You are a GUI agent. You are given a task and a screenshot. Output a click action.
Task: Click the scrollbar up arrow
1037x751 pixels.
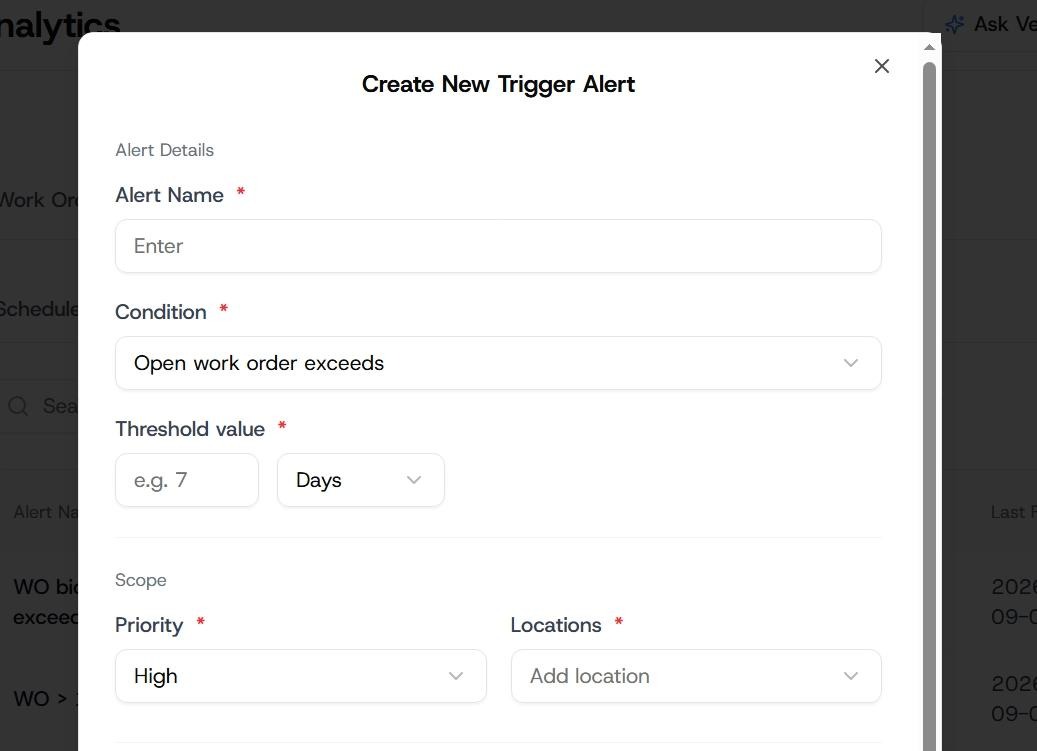[929, 47]
